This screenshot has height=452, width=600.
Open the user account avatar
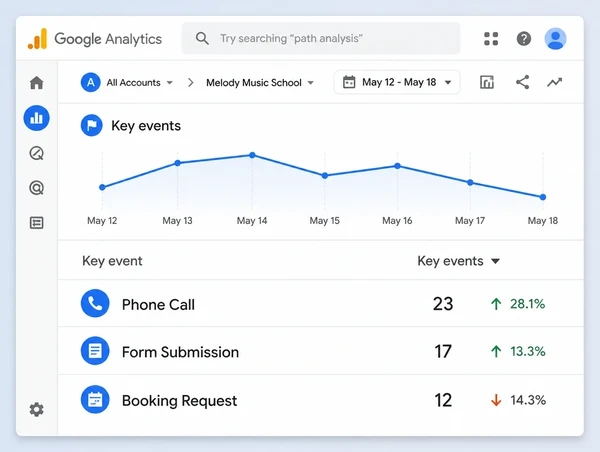pyautogui.click(x=555, y=39)
